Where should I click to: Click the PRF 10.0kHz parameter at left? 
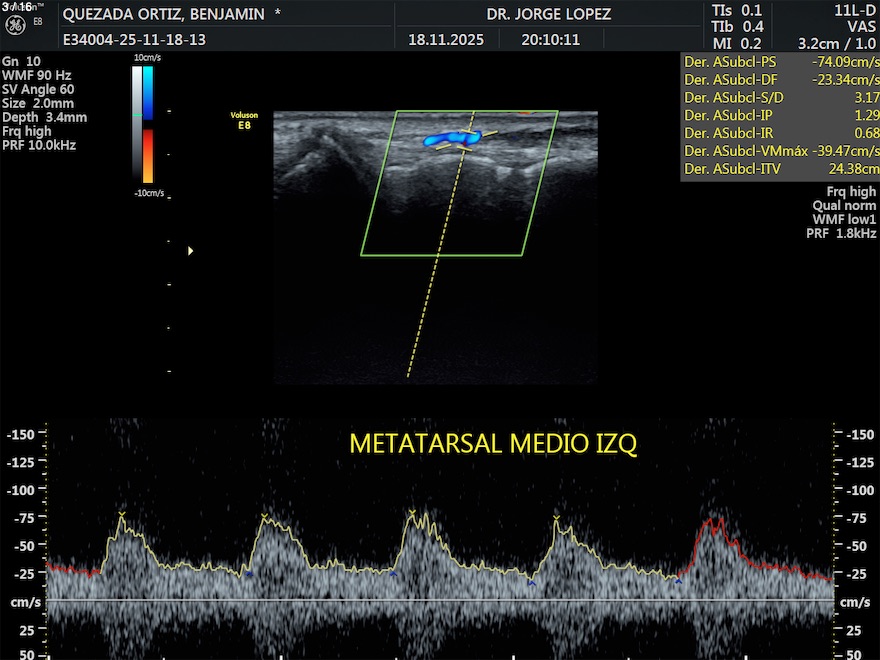pos(39,145)
